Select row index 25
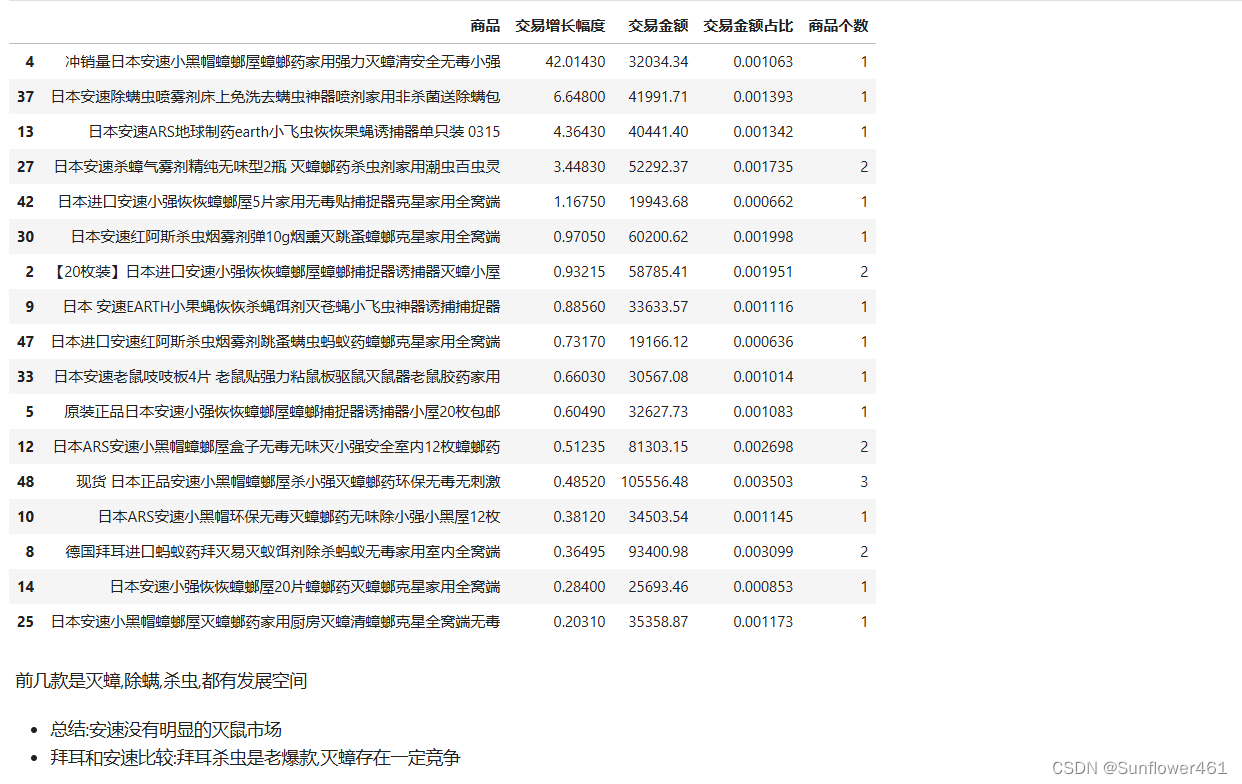This screenshot has width=1242, height=784. [x=26, y=622]
